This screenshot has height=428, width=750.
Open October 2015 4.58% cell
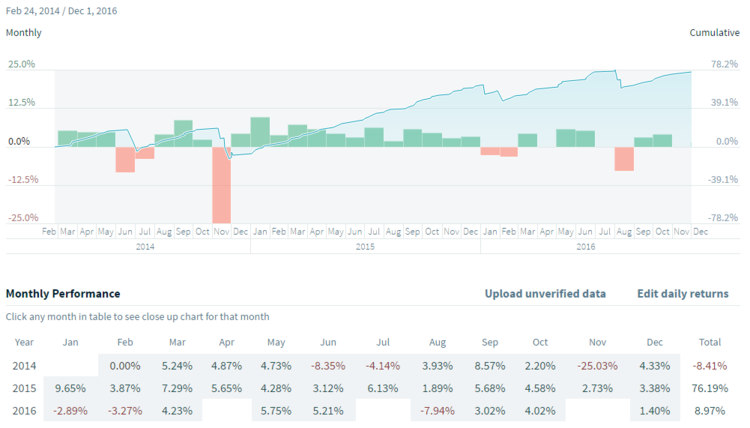540,388
